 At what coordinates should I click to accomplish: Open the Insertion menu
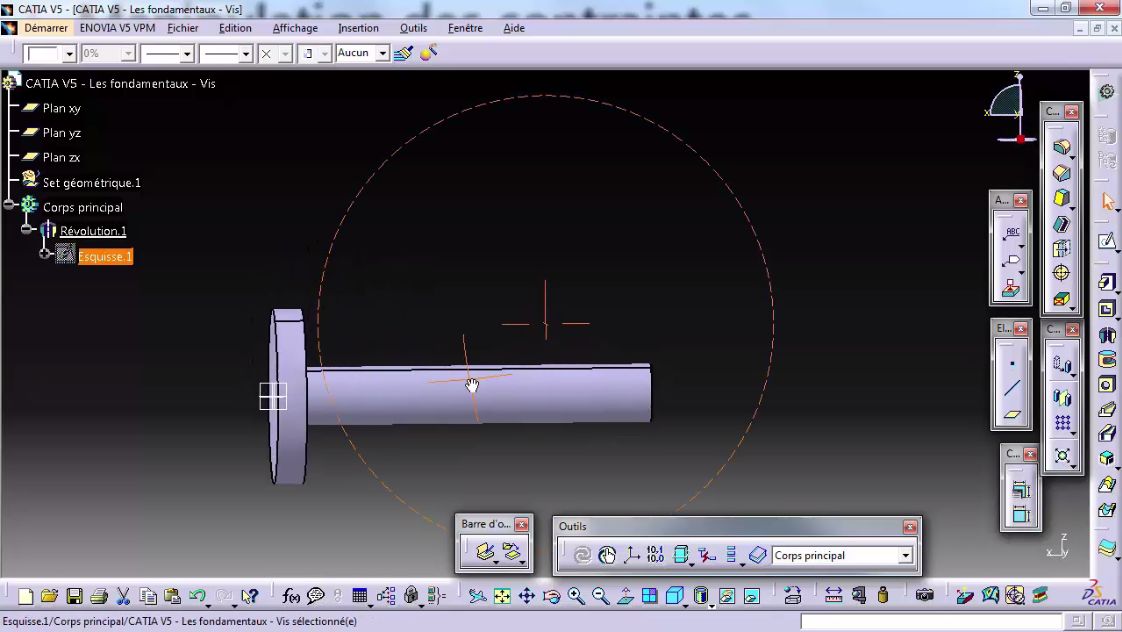(x=358, y=28)
